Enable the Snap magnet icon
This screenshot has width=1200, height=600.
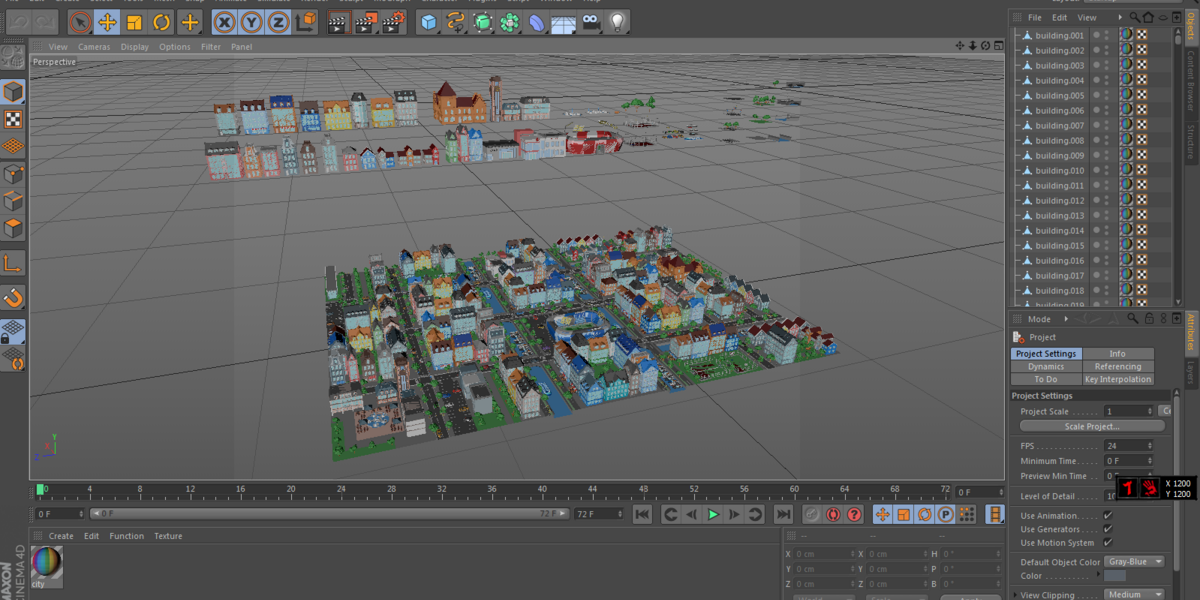[13, 298]
